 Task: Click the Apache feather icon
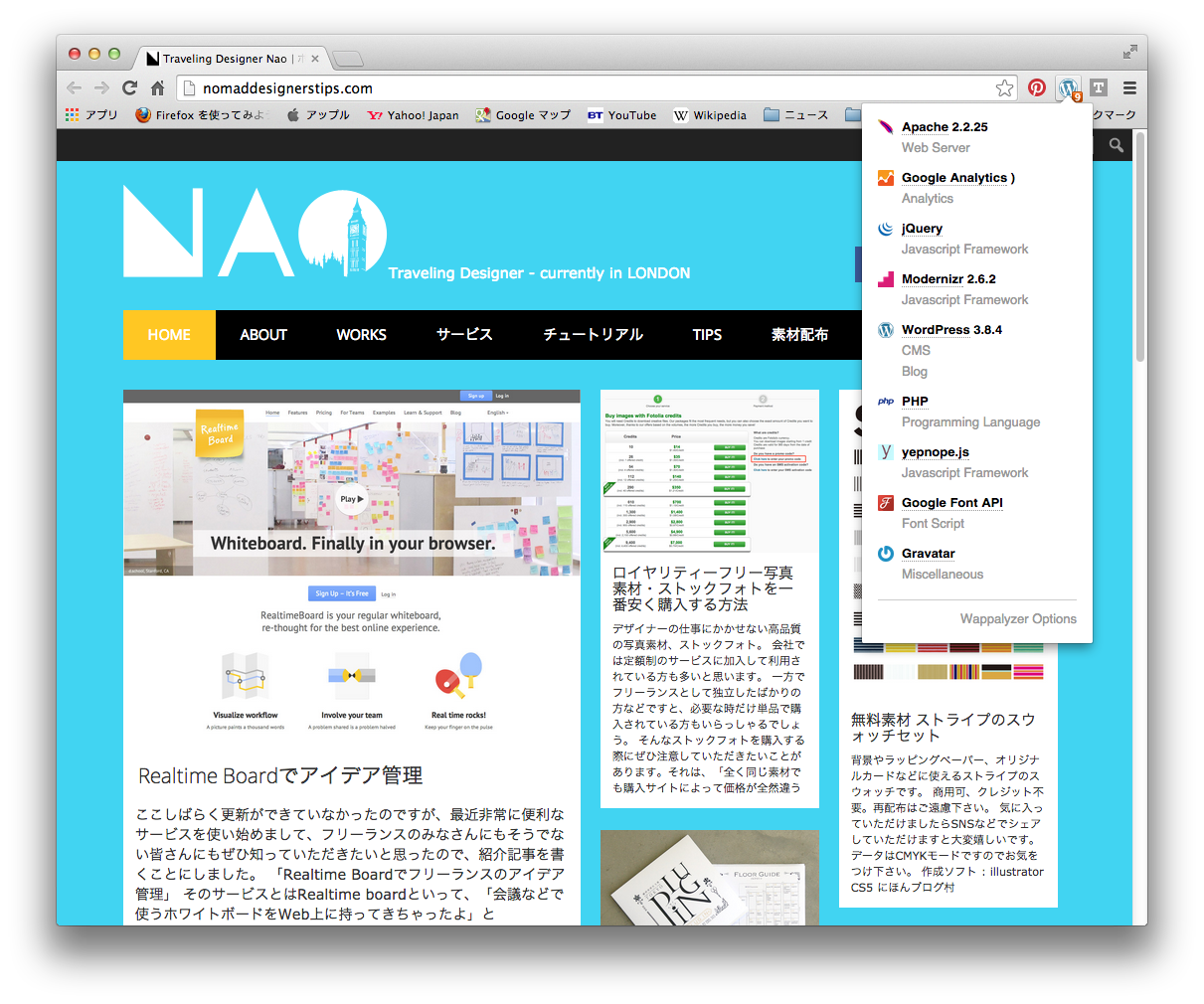coord(885,127)
